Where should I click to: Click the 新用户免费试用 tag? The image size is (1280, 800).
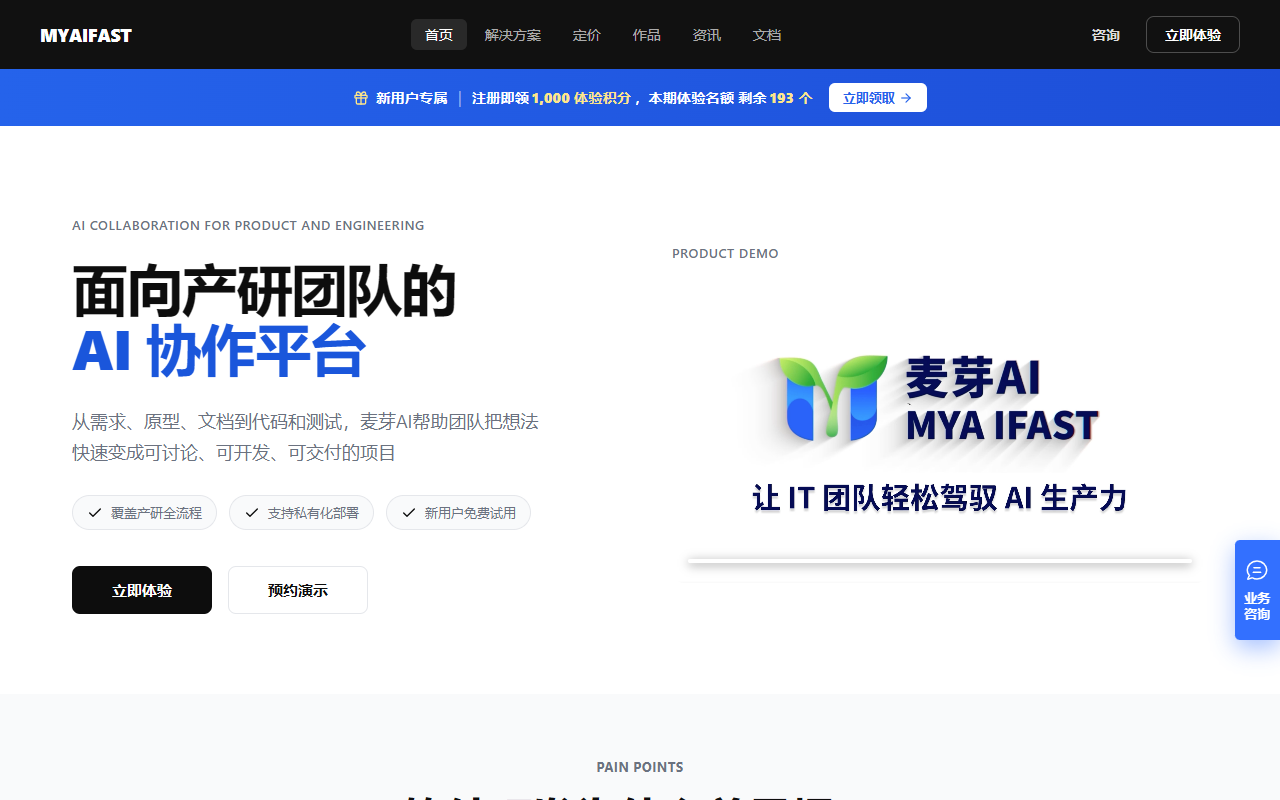point(458,513)
